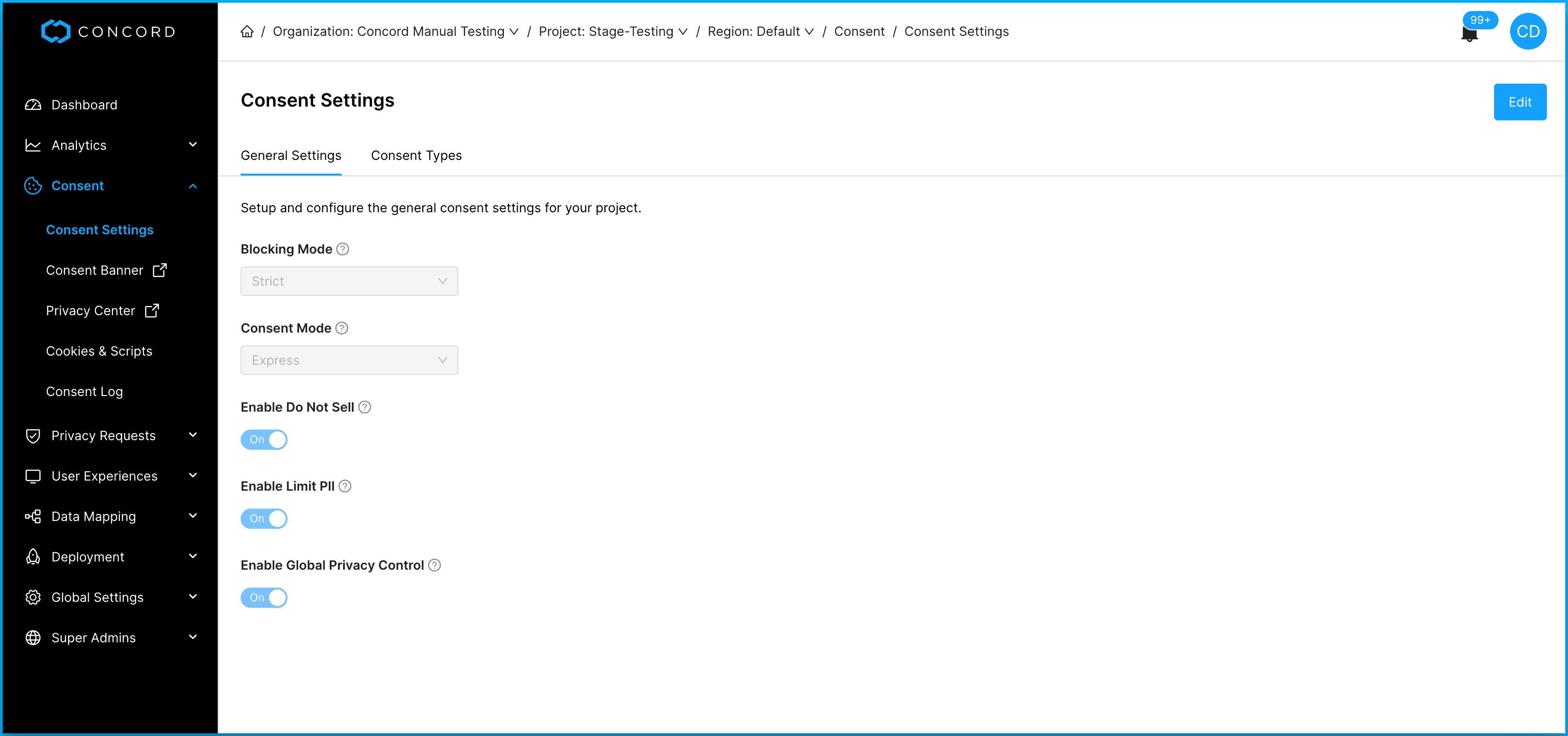Click the Consent Mode help icon
Viewport: 1568px width, 736px height.
point(342,328)
